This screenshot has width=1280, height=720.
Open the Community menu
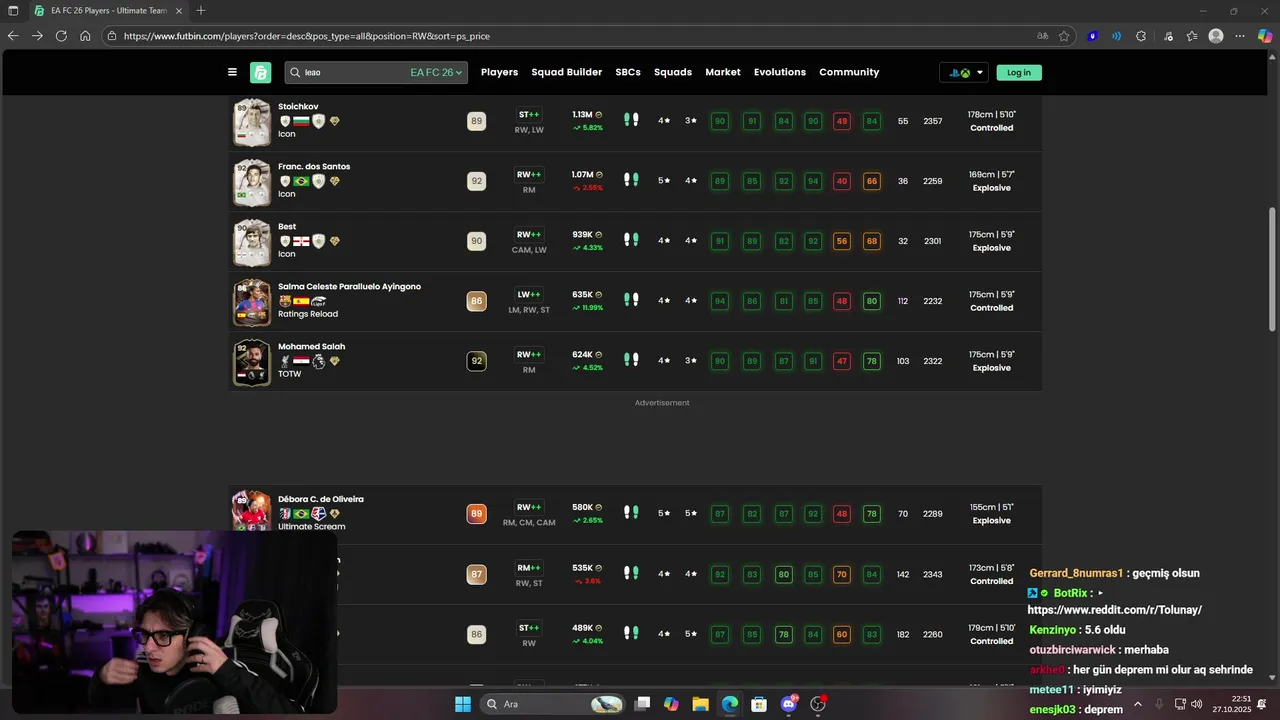pyautogui.click(x=849, y=72)
